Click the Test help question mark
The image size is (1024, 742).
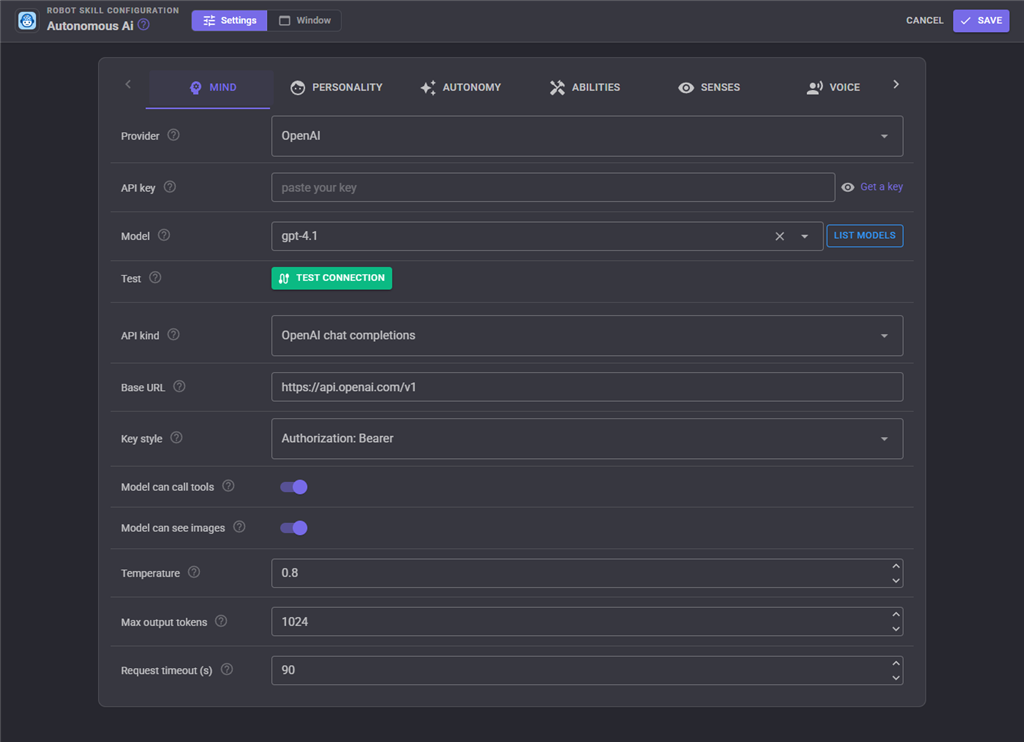tap(155, 278)
